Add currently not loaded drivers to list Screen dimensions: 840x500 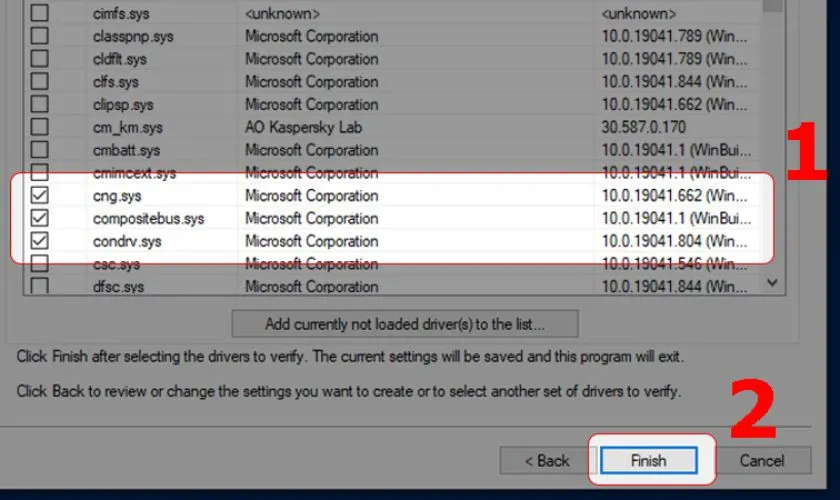pos(404,324)
